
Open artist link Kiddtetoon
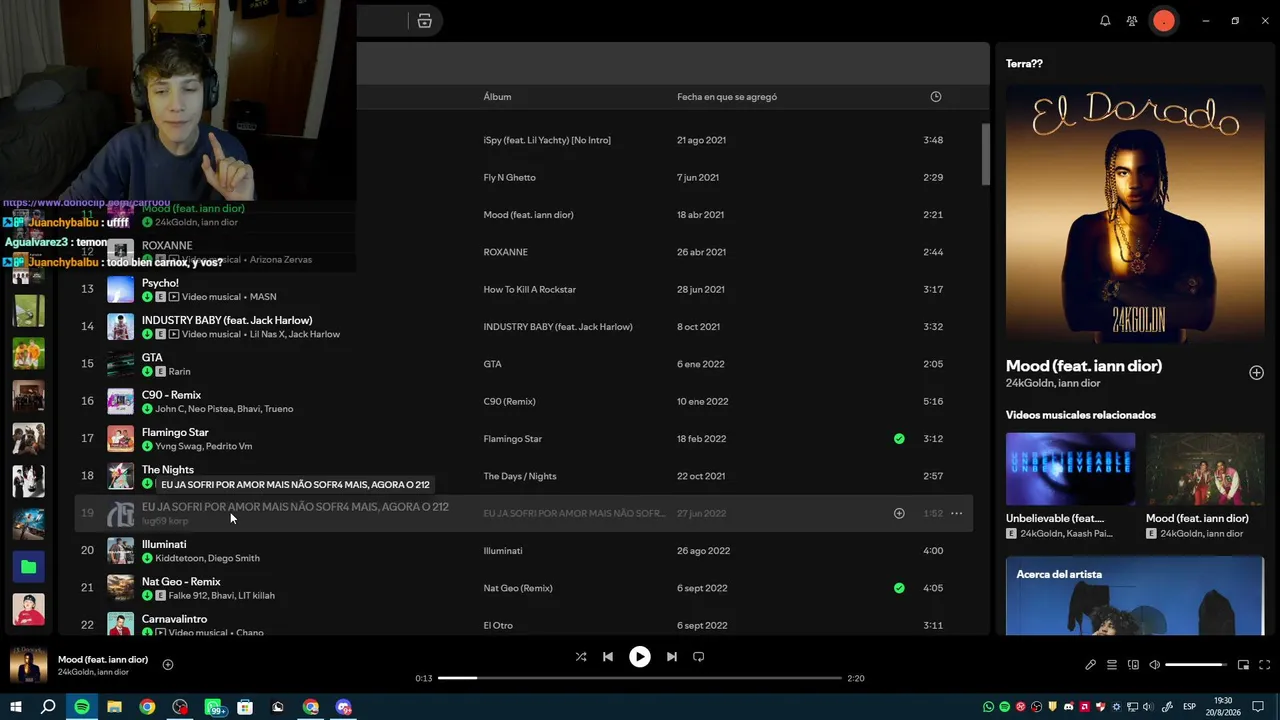179,558
